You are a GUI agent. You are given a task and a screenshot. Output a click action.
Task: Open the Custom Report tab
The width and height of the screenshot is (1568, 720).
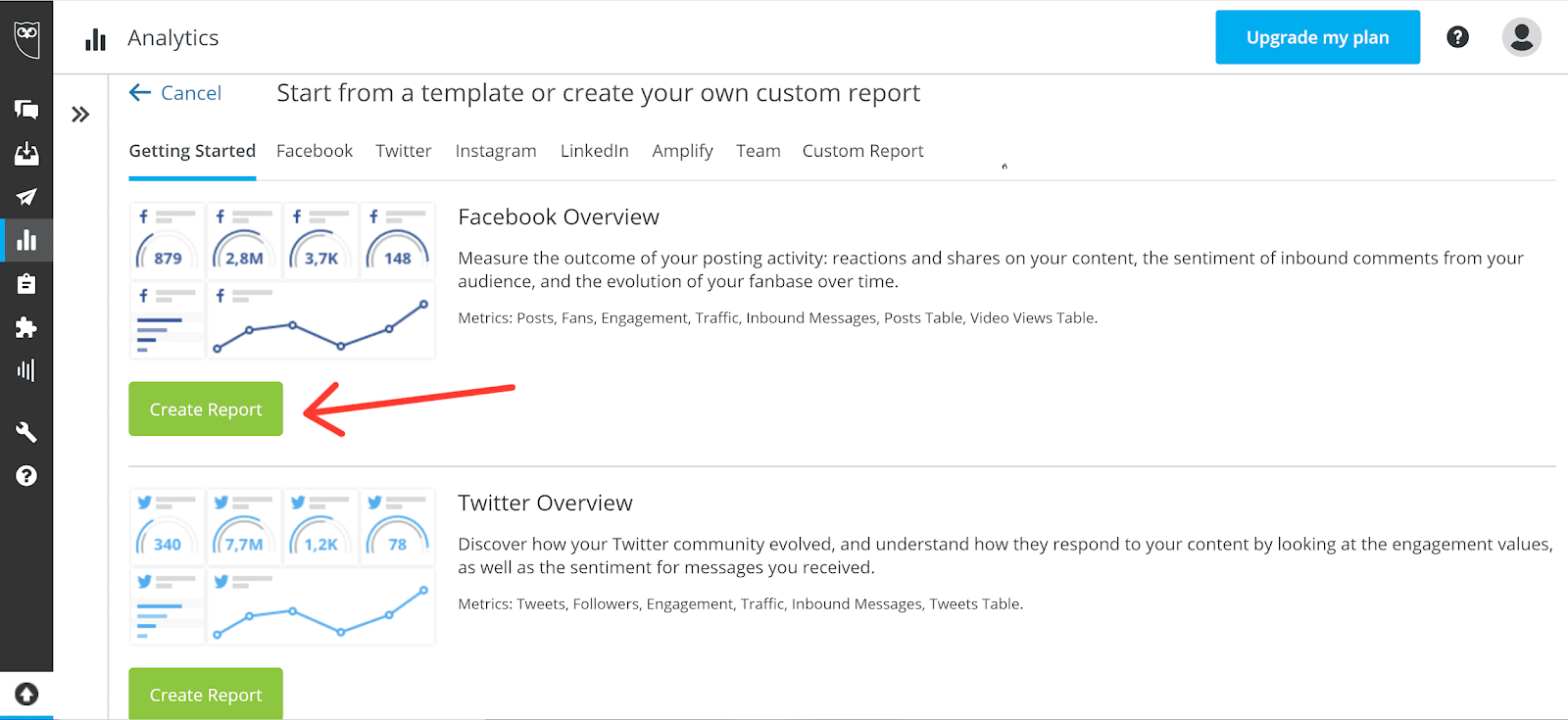pos(862,151)
